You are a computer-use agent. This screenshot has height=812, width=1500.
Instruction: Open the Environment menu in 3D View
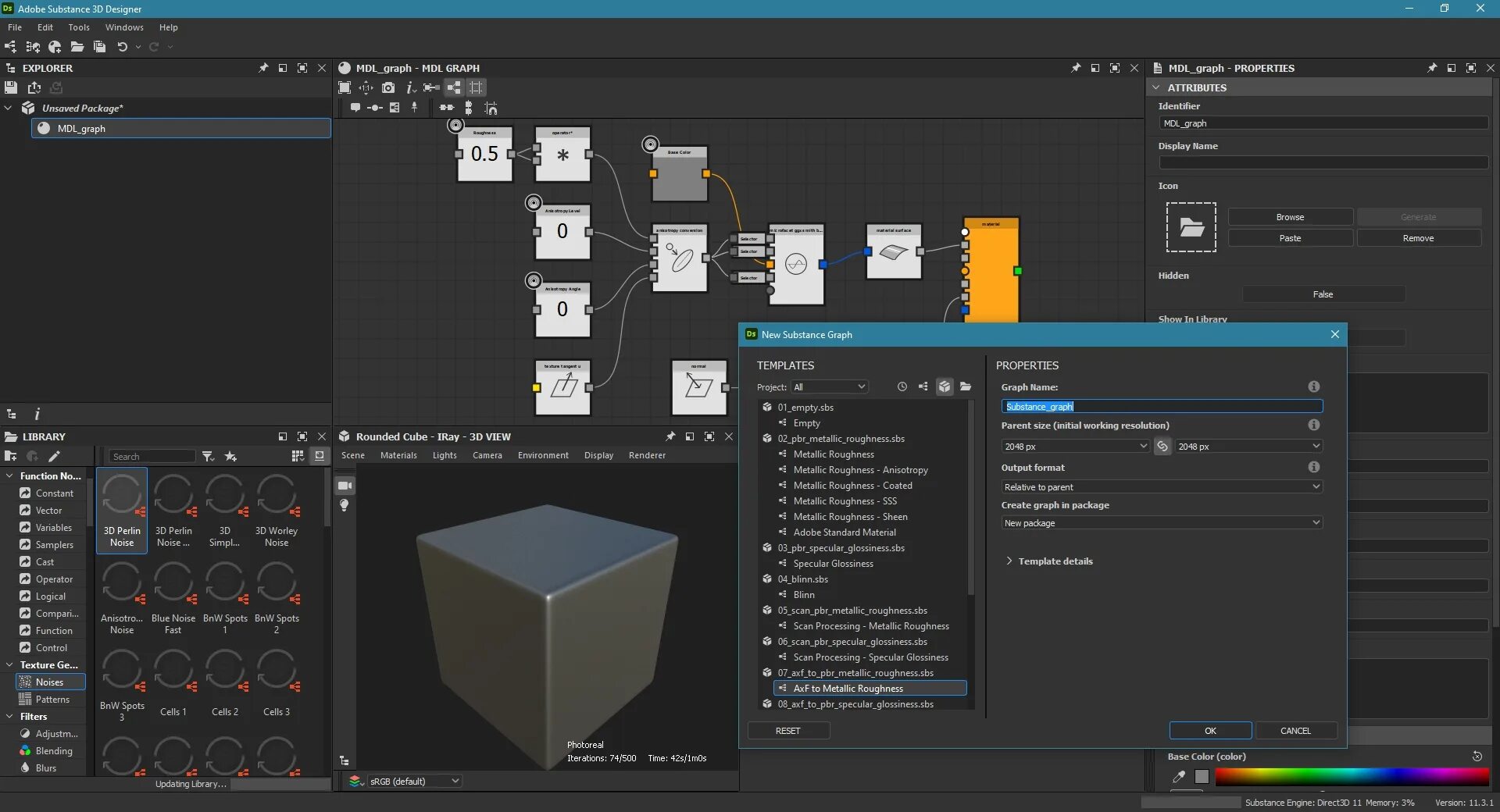click(x=543, y=455)
